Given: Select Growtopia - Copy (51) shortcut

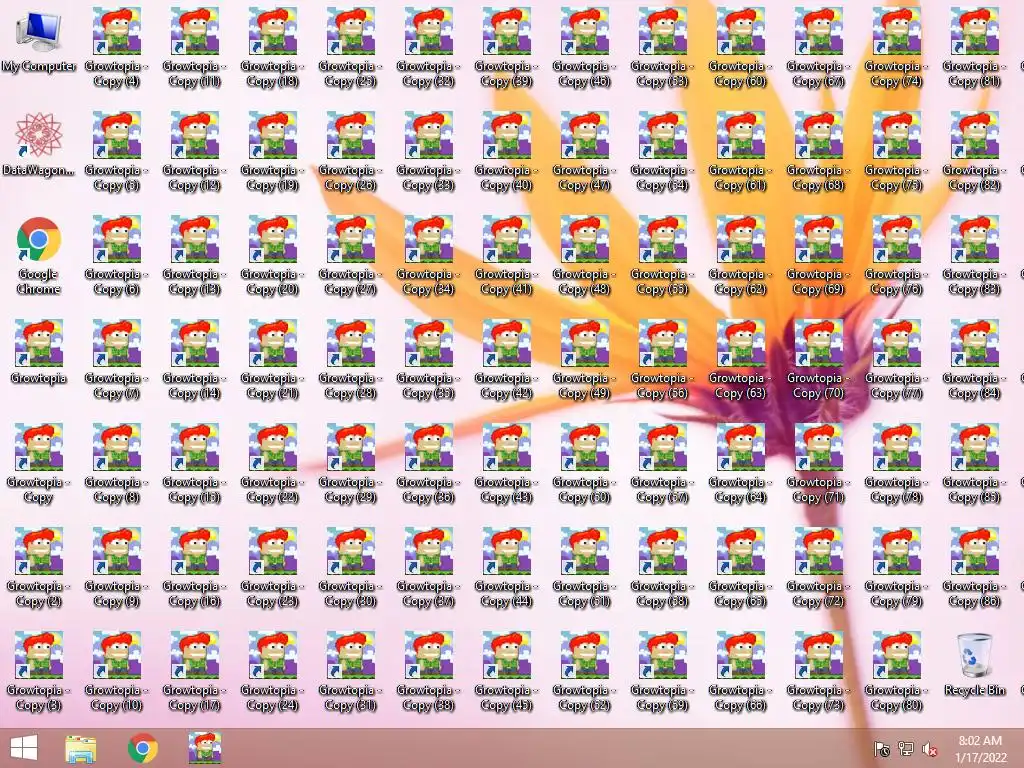Looking at the screenshot, I should 584,568.
